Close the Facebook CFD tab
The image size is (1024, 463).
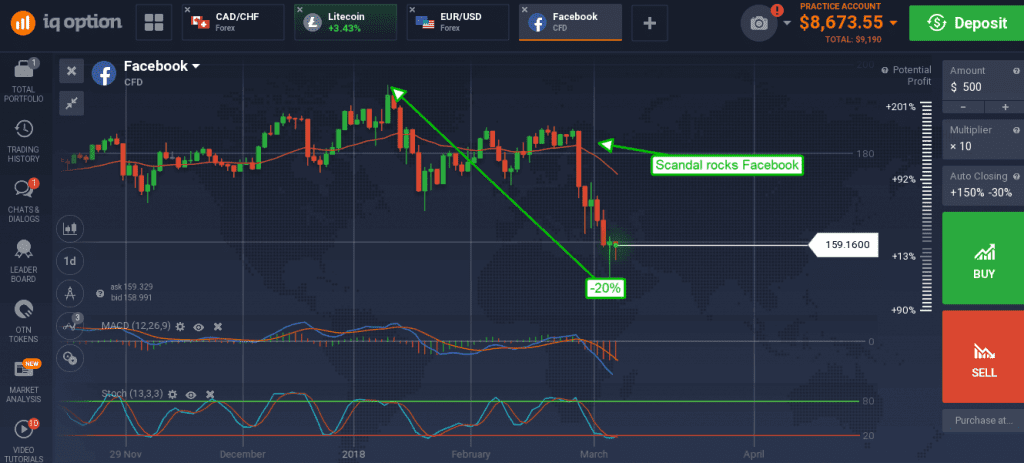pyautogui.click(x=524, y=10)
